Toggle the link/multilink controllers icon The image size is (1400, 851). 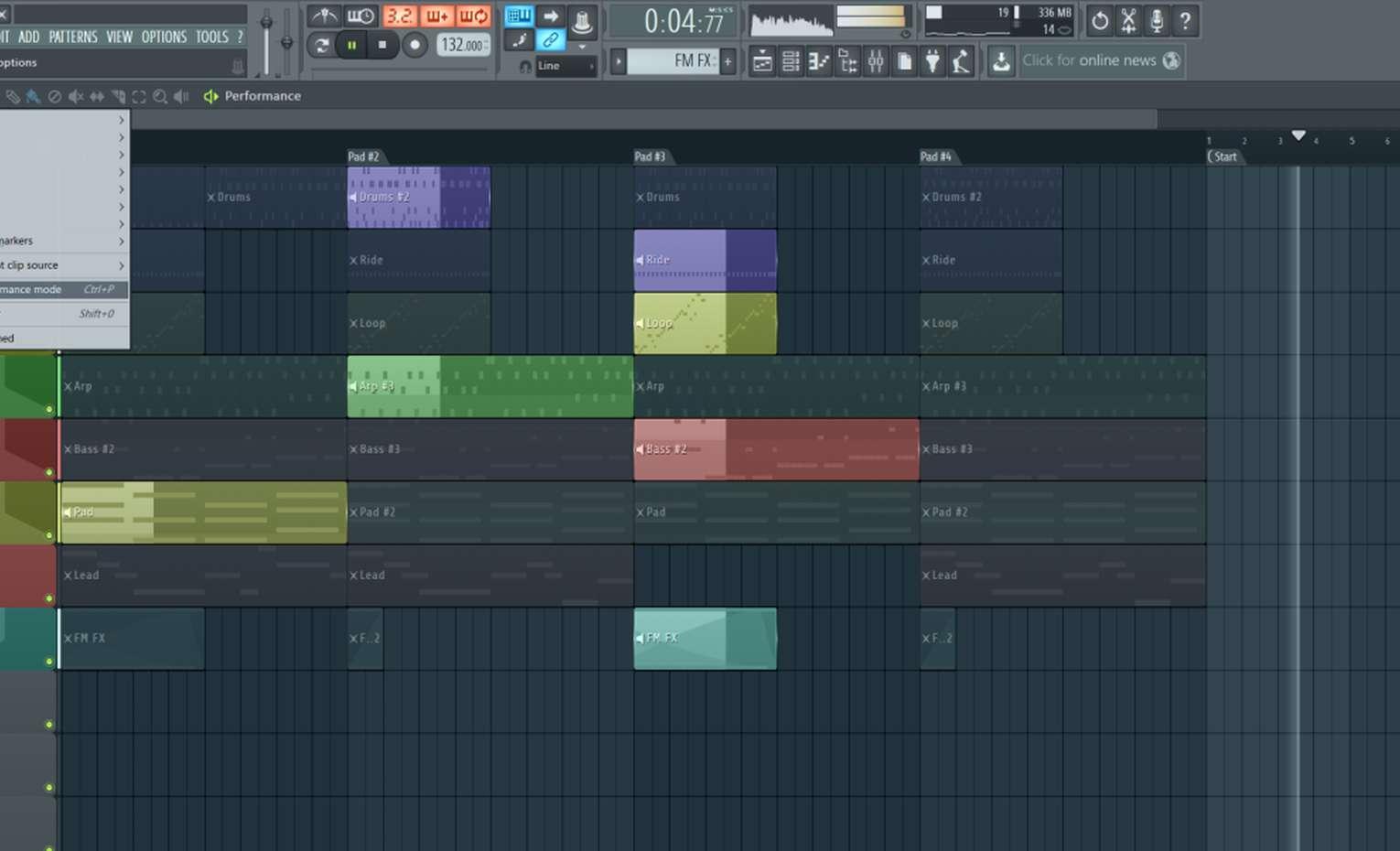(x=551, y=39)
